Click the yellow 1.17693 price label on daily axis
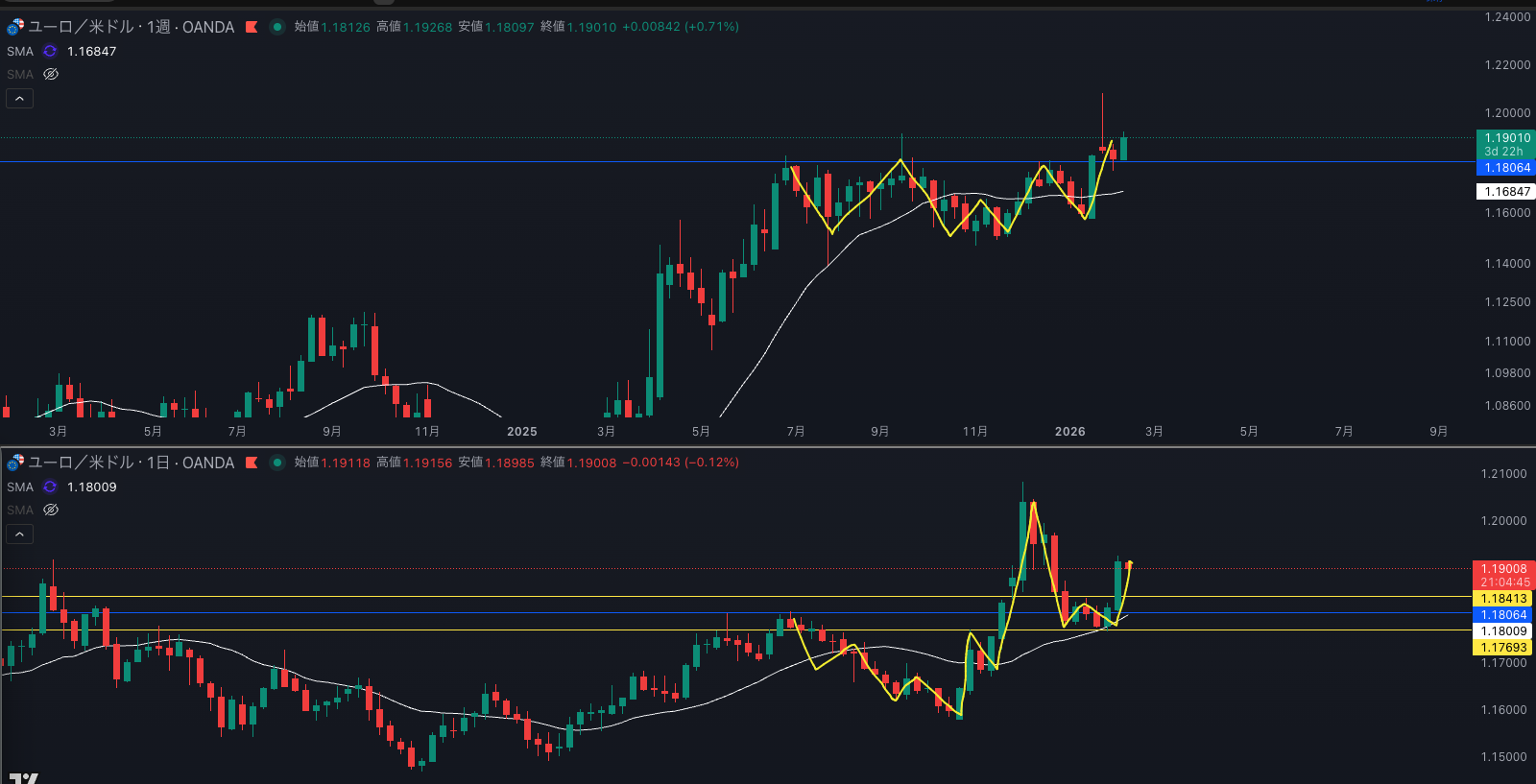Screen dimensions: 1536x784 [x=1502, y=648]
